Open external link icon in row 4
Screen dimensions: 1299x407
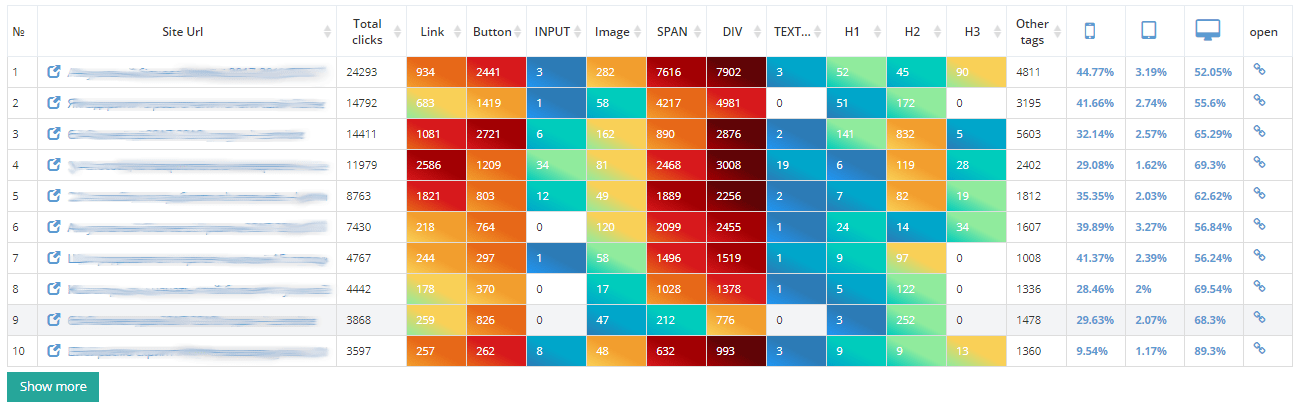[54, 165]
